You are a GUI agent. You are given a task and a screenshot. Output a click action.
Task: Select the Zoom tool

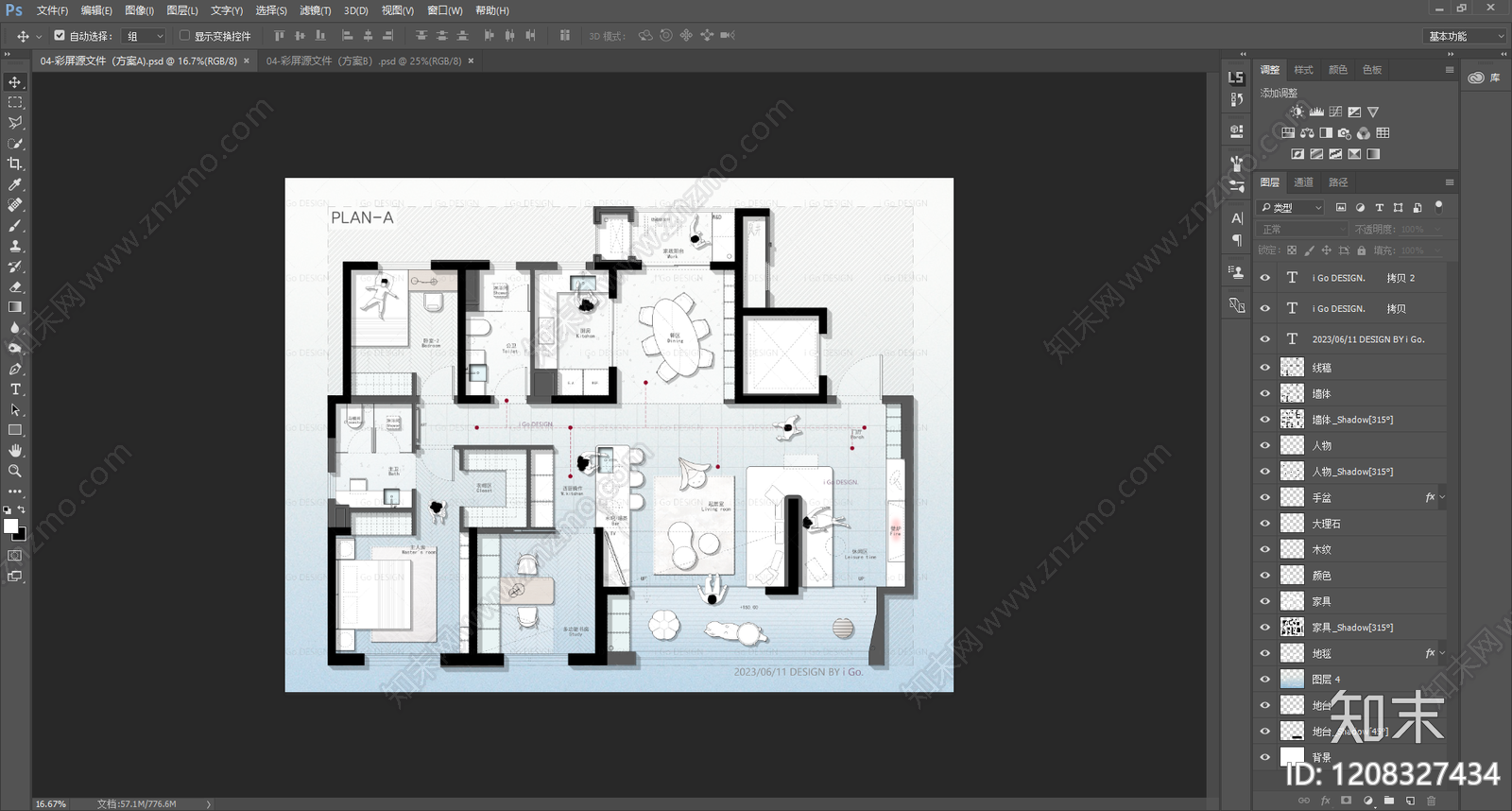pos(15,471)
